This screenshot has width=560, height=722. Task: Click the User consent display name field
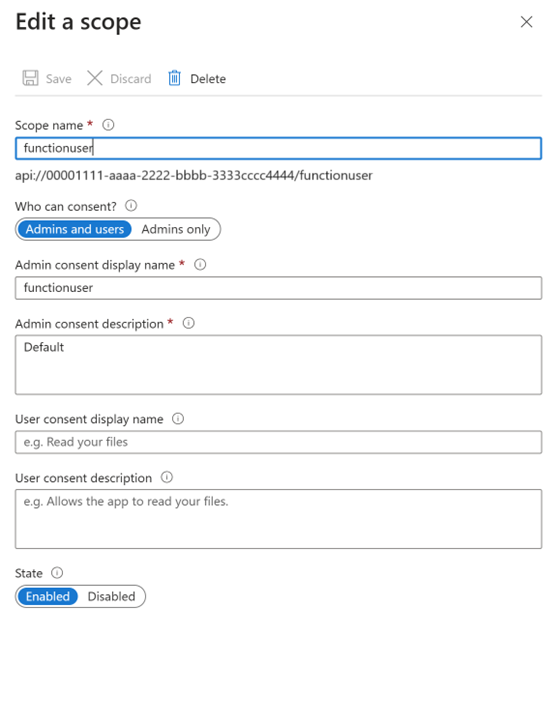tap(278, 442)
